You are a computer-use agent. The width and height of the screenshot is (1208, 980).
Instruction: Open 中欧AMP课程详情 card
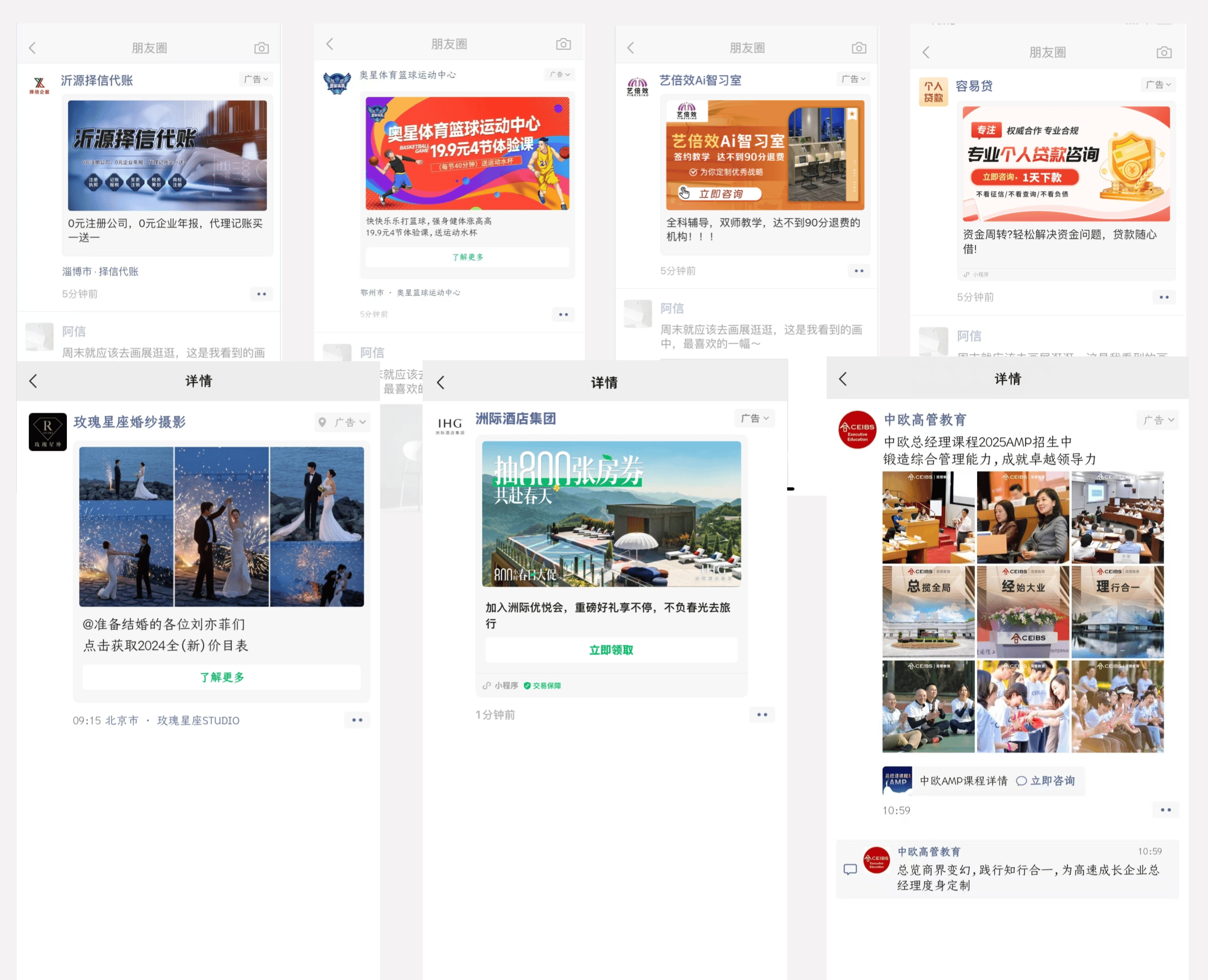click(983, 781)
